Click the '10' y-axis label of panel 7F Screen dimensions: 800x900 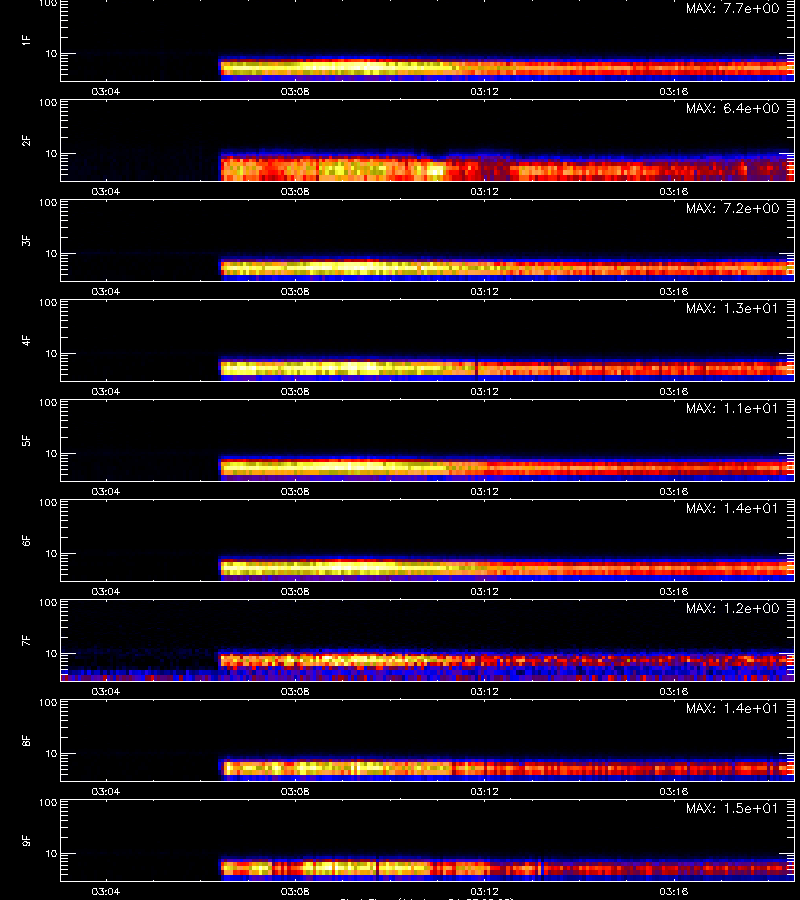tap(52, 653)
